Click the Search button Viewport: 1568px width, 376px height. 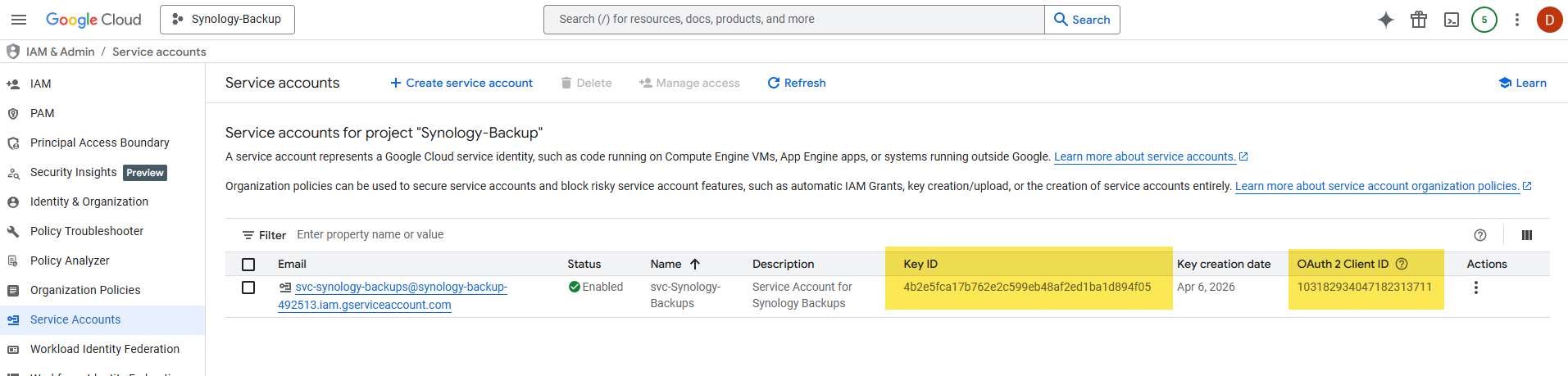[1082, 20]
